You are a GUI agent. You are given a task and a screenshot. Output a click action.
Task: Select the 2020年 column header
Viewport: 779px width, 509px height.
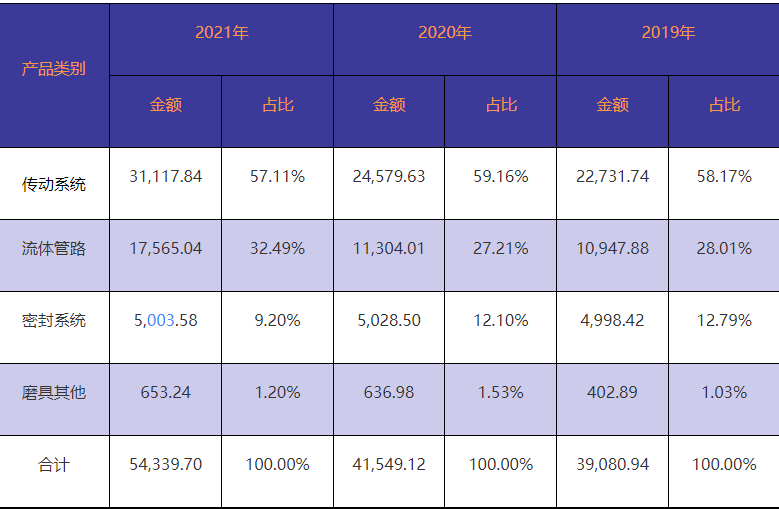coord(445,32)
